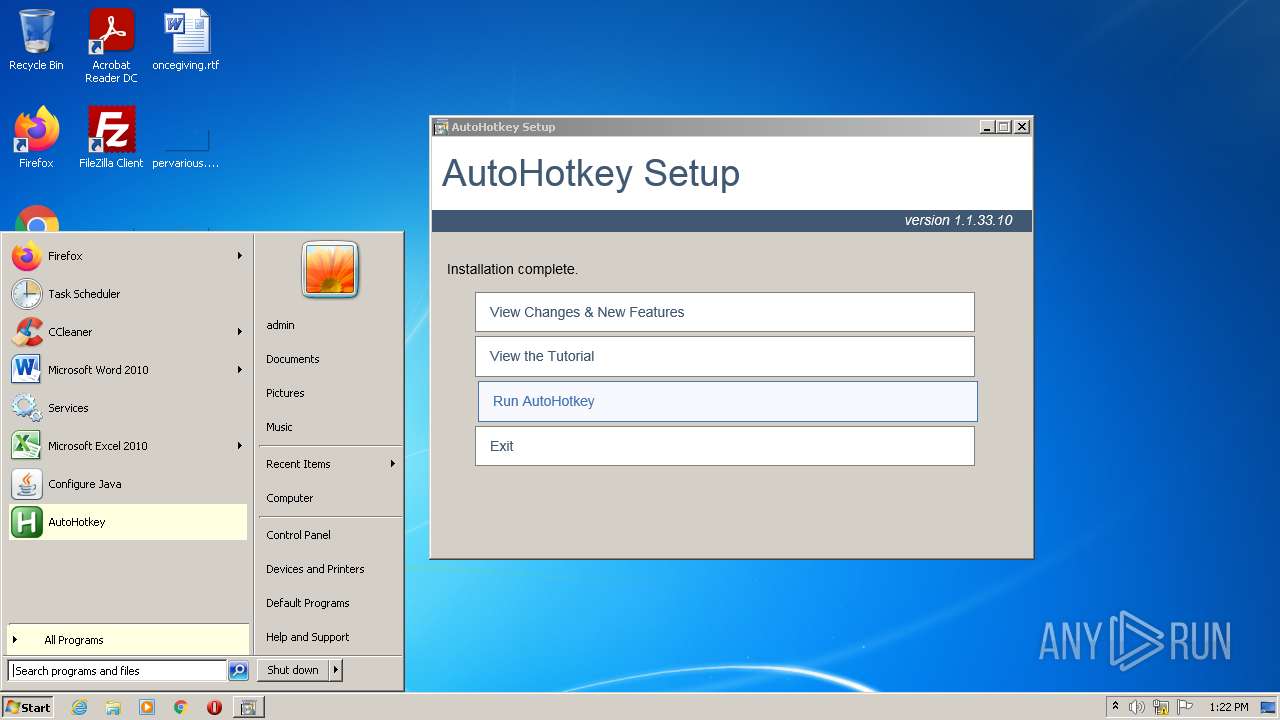Open Documents from the Start menu
The image size is (1280, 720).
[330, 359]
